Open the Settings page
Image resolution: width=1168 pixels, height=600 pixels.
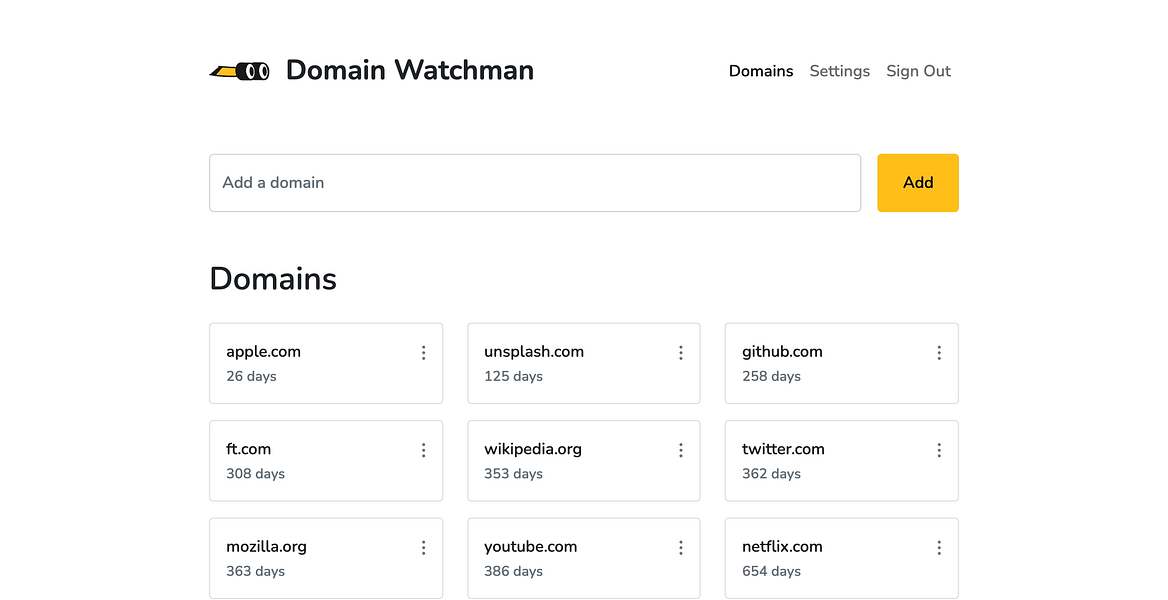pyautogui.click(x=839, y=71)
